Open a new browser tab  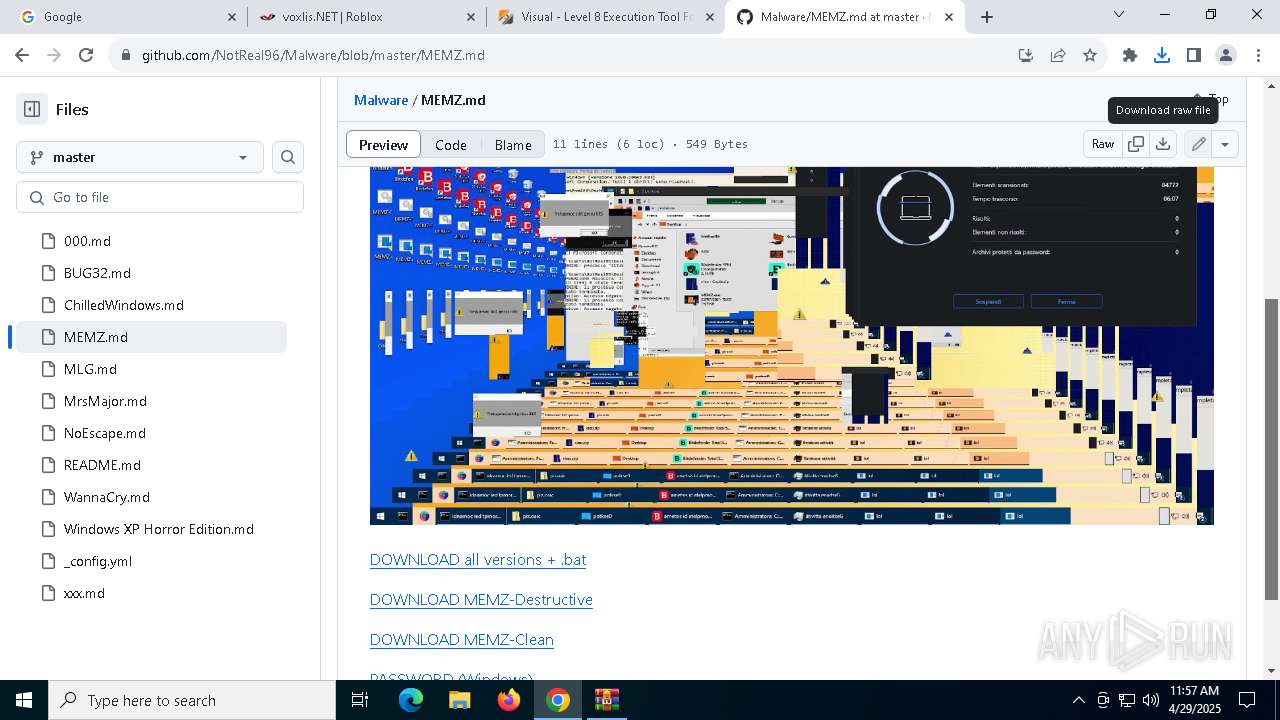987,17
